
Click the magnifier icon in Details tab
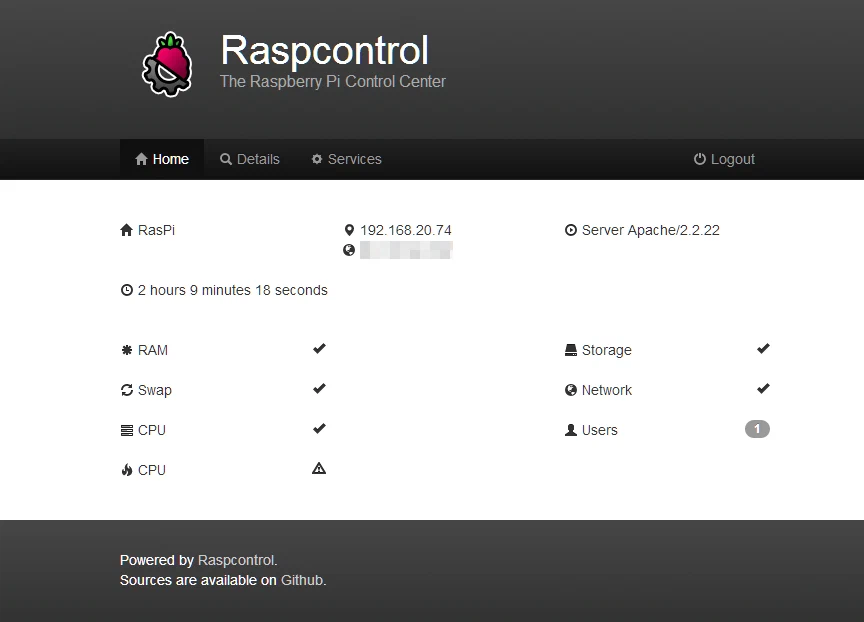click(x=226, y=159)
